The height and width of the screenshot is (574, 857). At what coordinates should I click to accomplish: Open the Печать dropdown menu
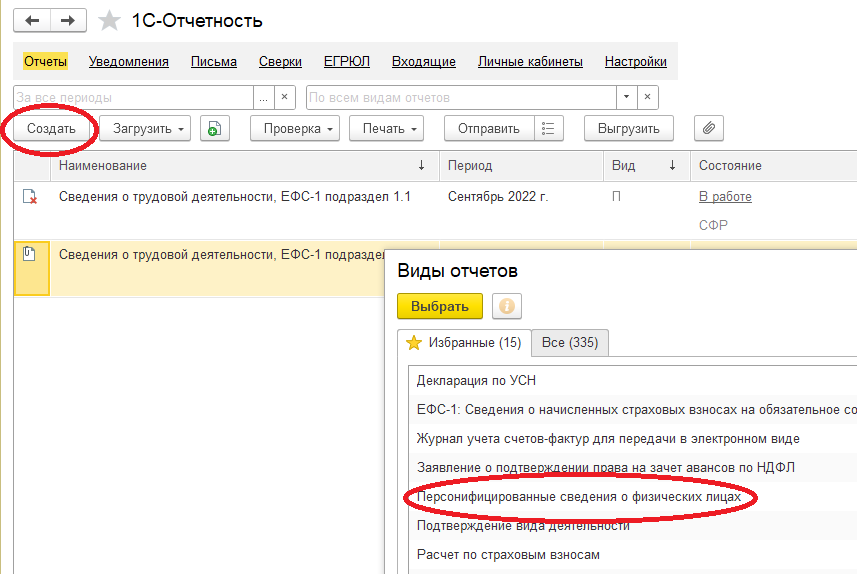tap(386, 128)
